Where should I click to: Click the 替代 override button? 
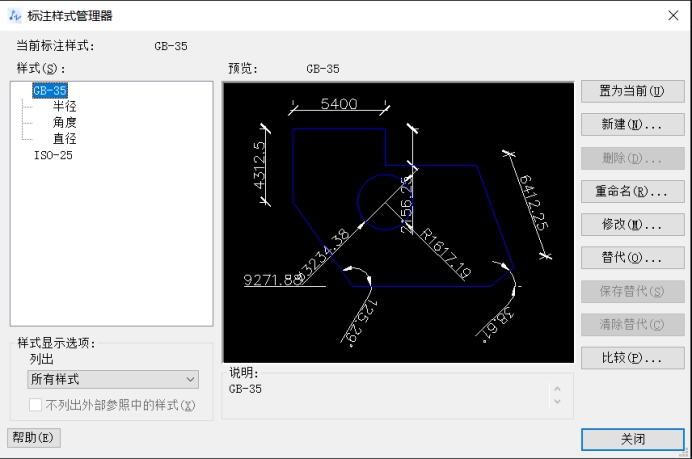[632, 257]
